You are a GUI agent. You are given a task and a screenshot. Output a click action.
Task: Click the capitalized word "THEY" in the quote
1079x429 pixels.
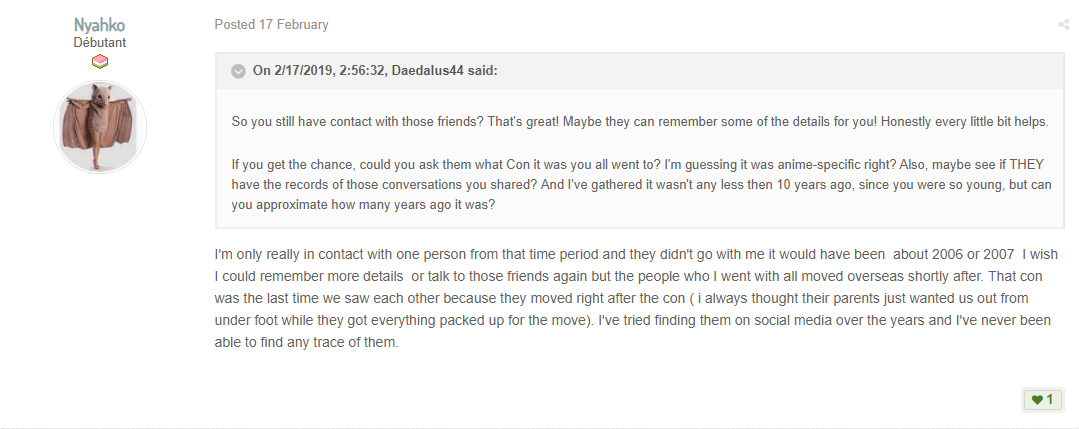1027,165
